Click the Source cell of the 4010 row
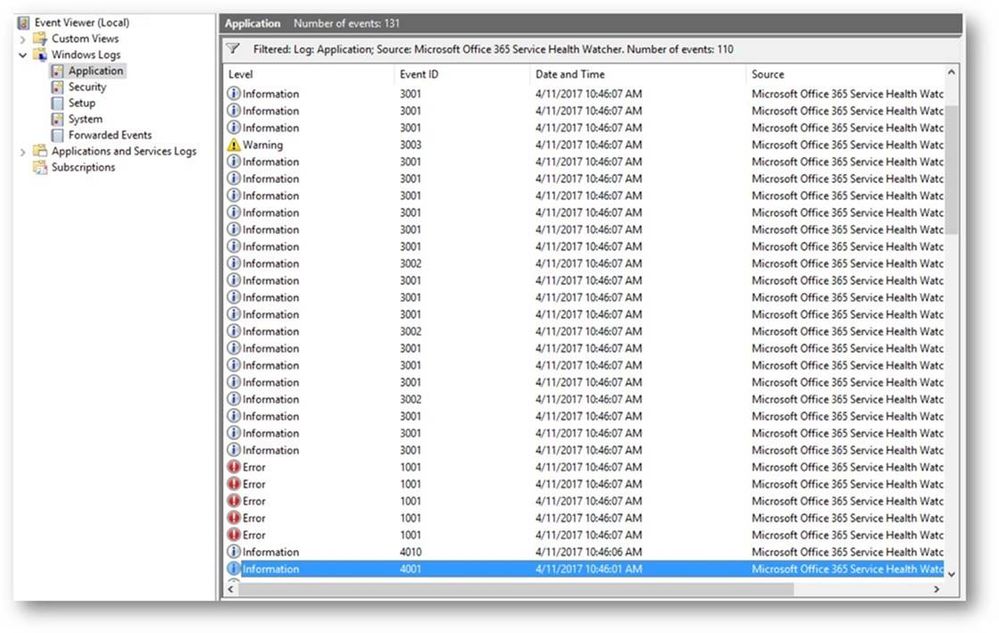Screen dimensions: 999x633 (847, 551)
